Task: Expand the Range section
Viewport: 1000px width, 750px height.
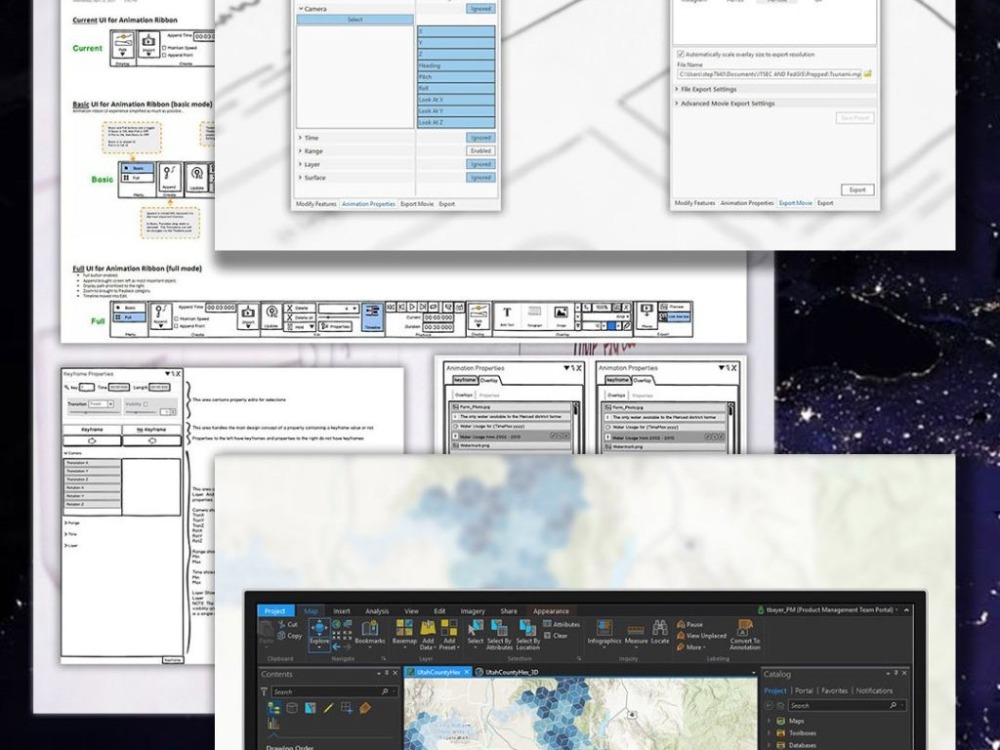Action: tap(300, 151)
